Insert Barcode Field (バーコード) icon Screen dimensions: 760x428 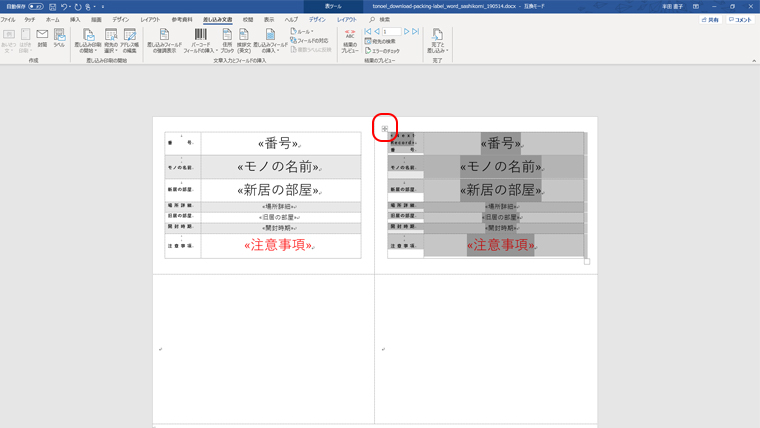coord(201,39)
